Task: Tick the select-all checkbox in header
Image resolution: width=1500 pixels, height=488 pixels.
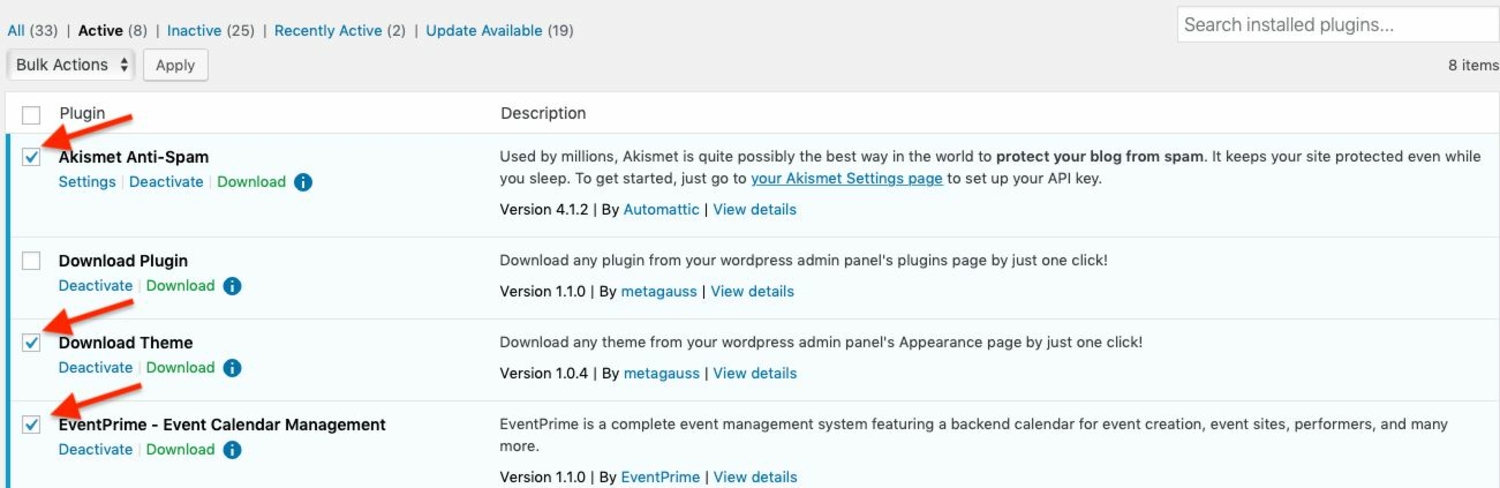Action: pos(32,114)
